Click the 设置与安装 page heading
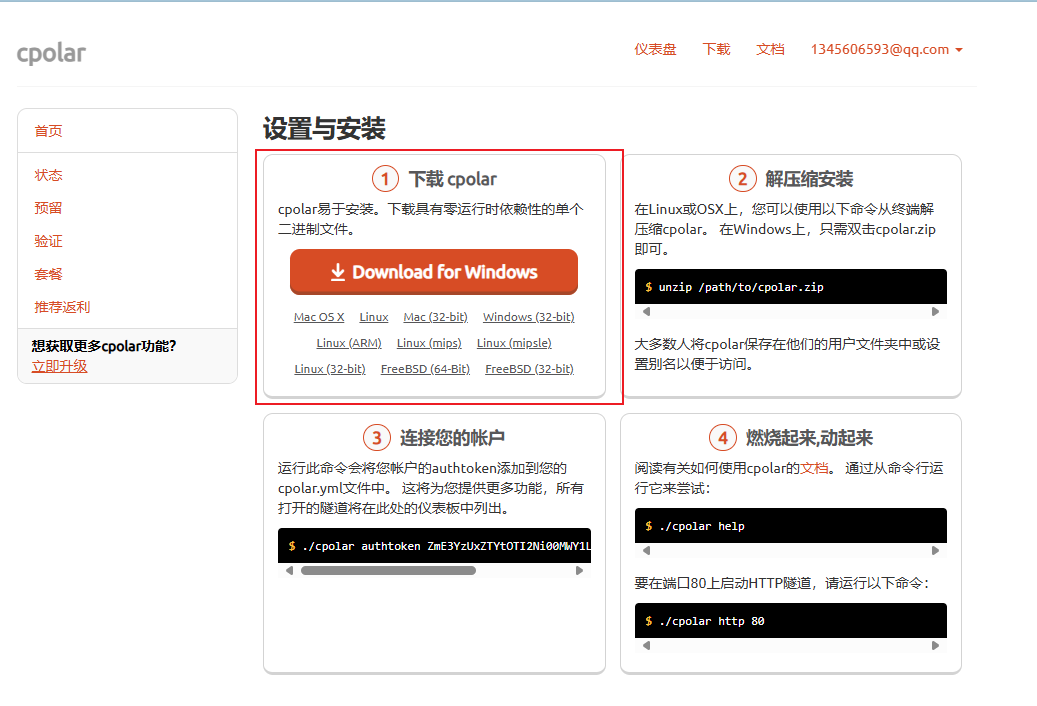The height and width of the screenshot is (706, 1037). pyautogui.click(x=324, y=128)
